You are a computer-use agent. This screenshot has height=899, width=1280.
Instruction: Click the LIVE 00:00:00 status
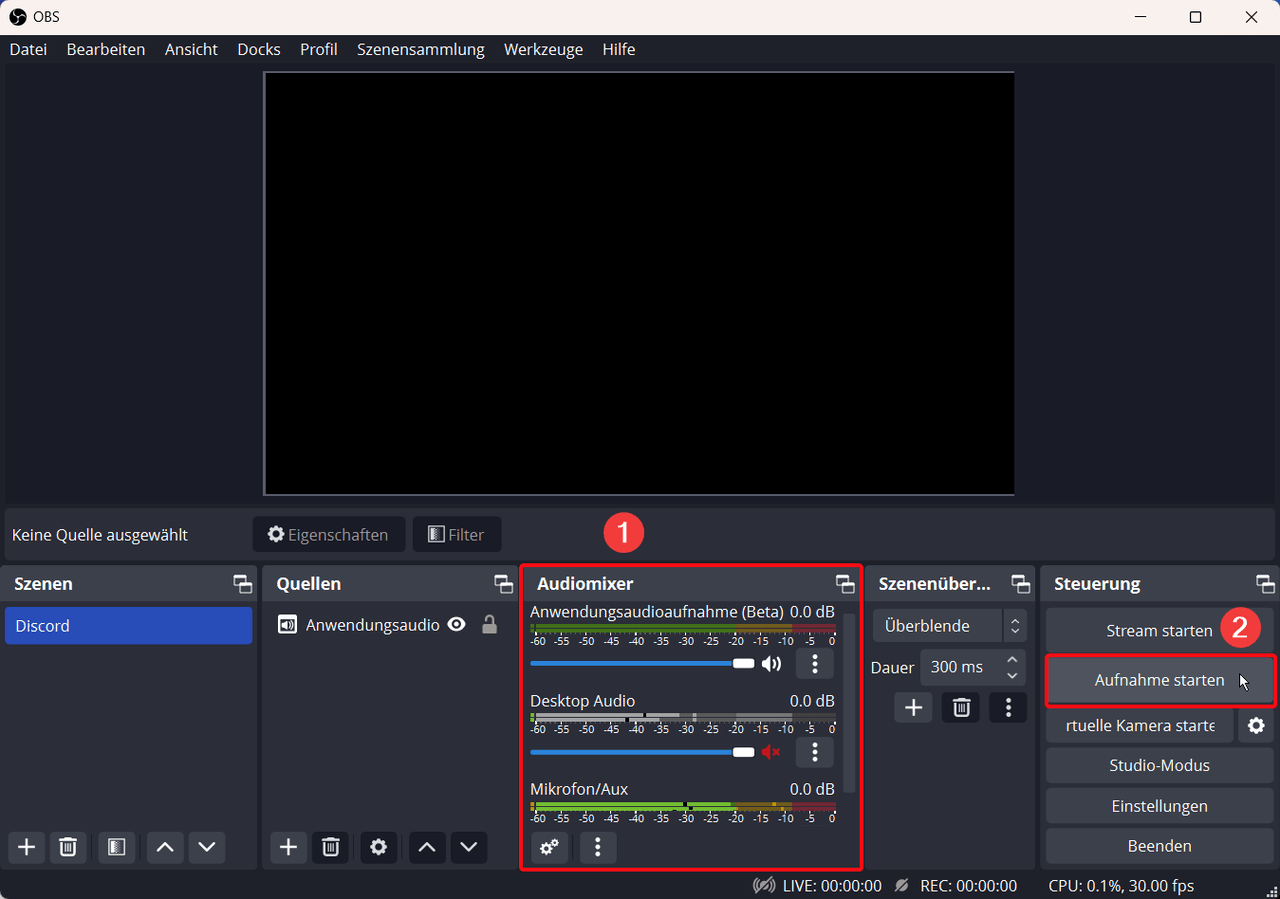831,886
